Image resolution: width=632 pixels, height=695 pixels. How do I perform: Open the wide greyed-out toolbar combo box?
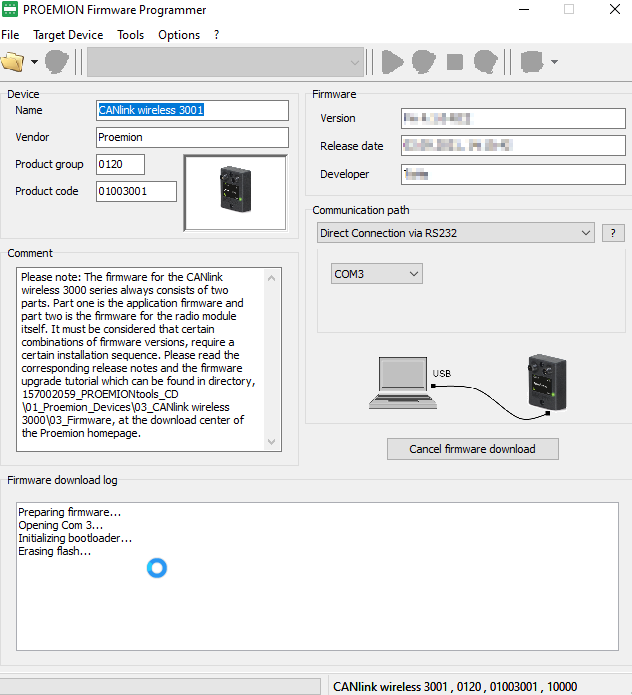[x=225, y=62]
